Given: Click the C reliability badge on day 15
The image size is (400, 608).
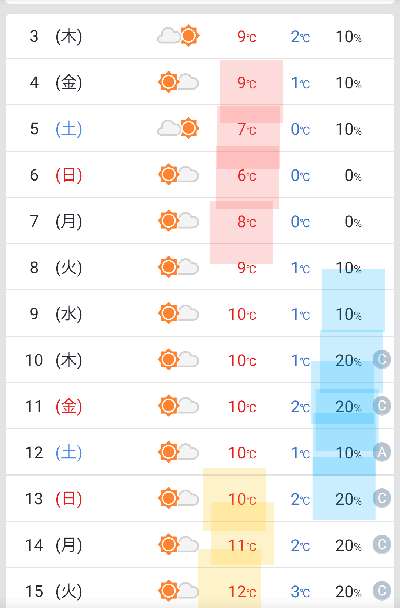Looking at the screenshot, I should [x=381, y=591].
